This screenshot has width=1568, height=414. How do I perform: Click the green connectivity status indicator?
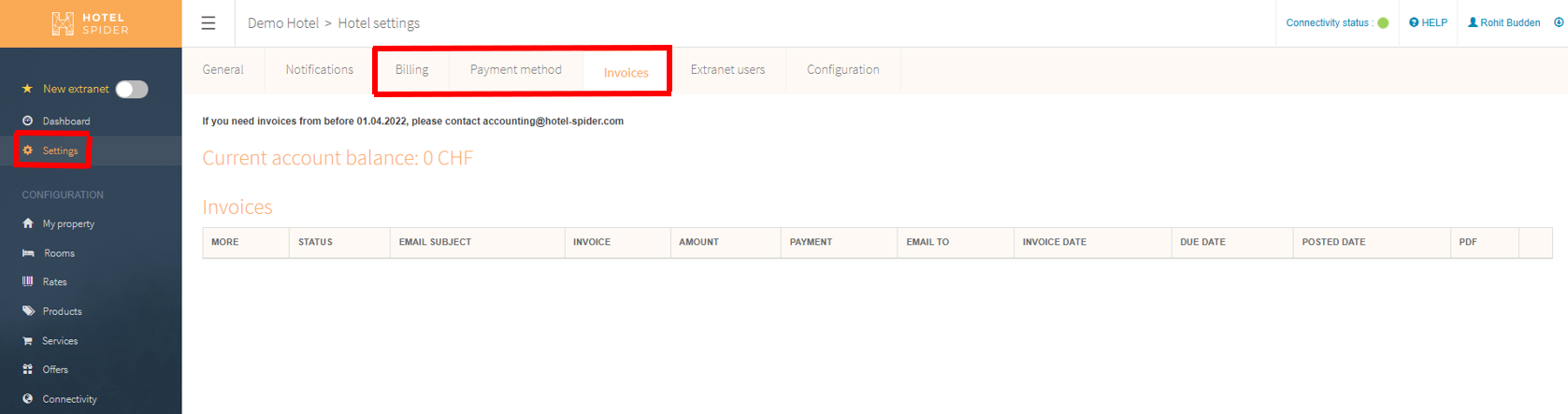1383,22
